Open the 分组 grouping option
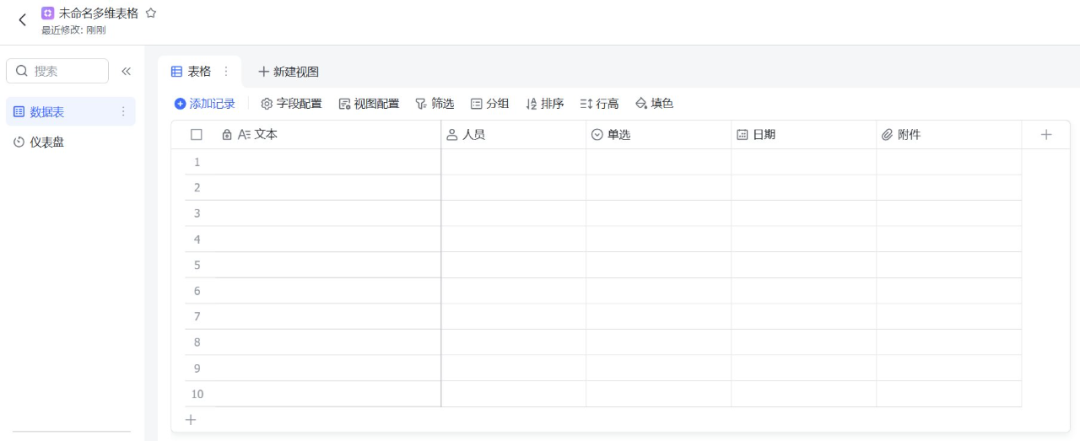The width and height of the screenshot is (1080, 441). (x=490, y=104)
